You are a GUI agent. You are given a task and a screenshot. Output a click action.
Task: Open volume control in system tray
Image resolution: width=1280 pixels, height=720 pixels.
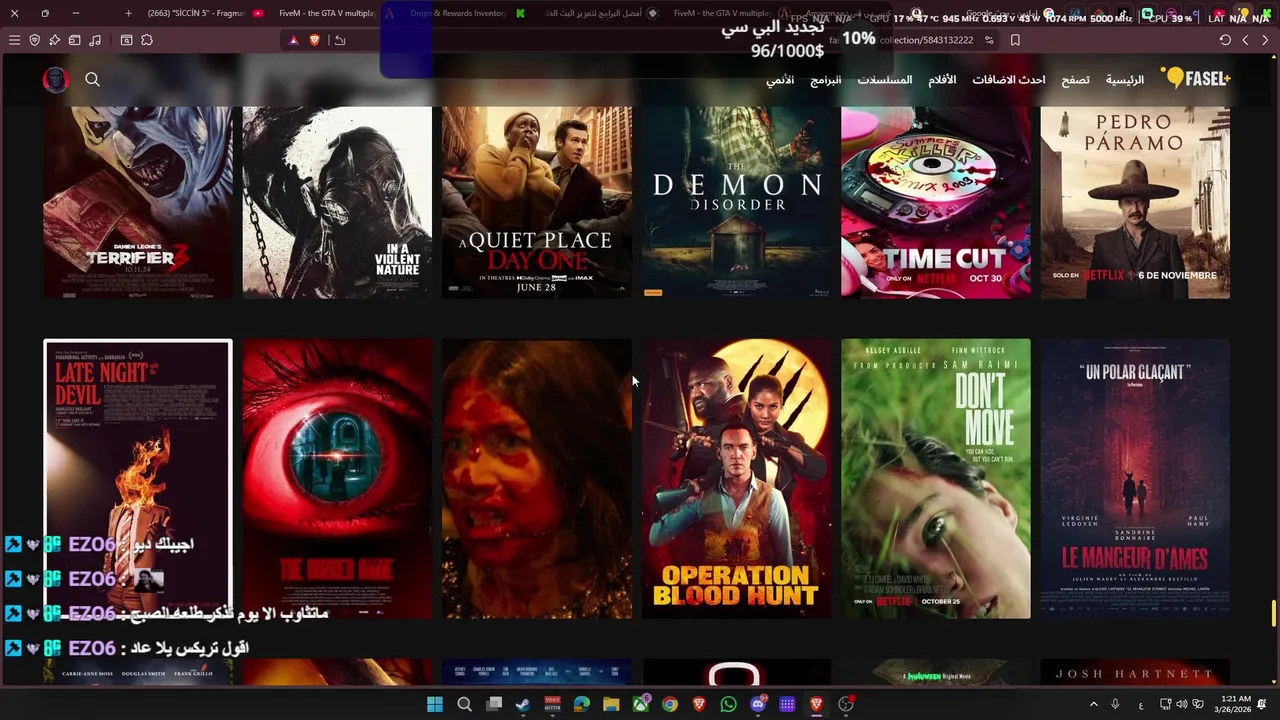pos(1182,704)
